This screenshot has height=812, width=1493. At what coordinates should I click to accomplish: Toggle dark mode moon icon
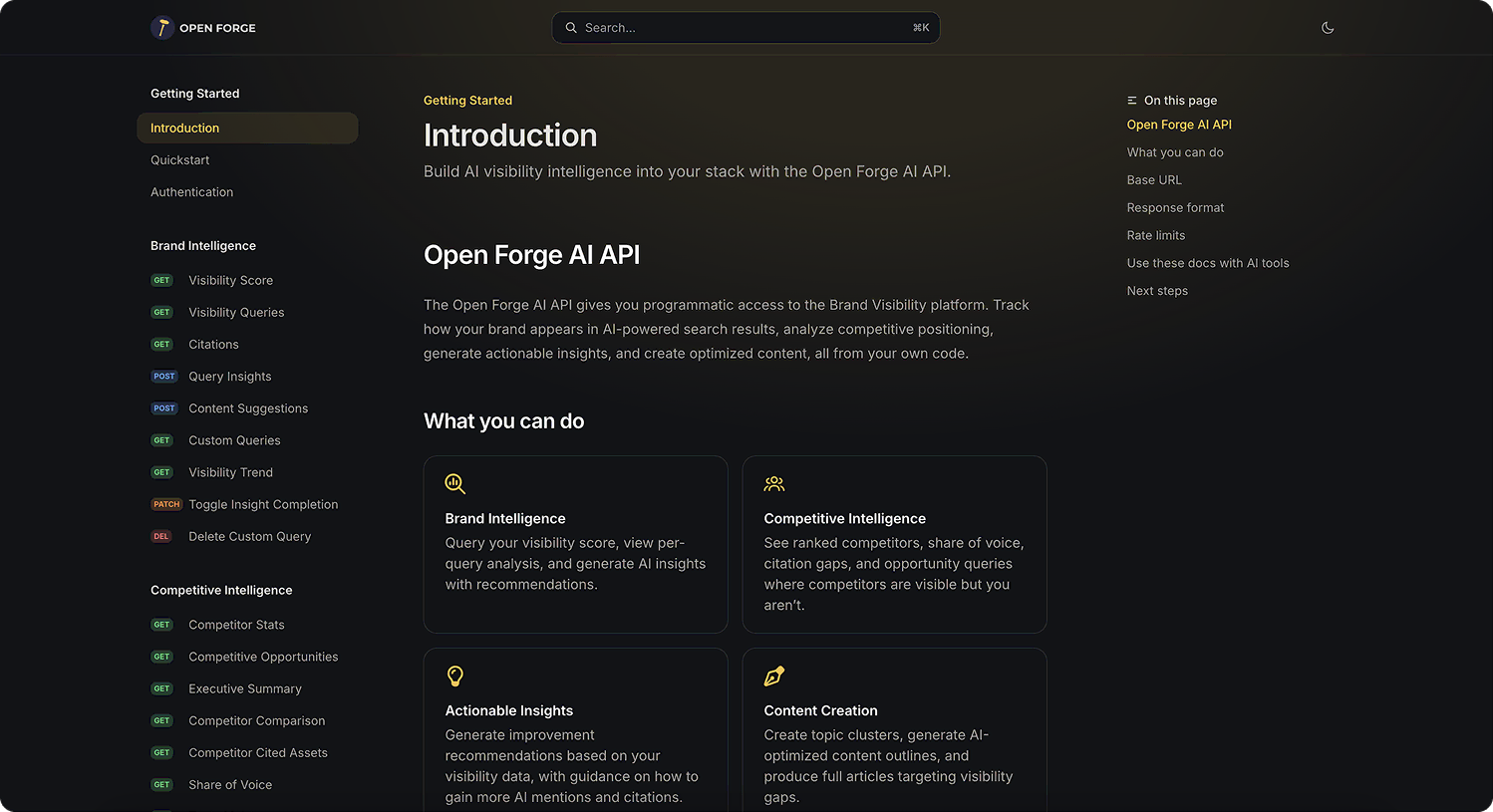1328,28
